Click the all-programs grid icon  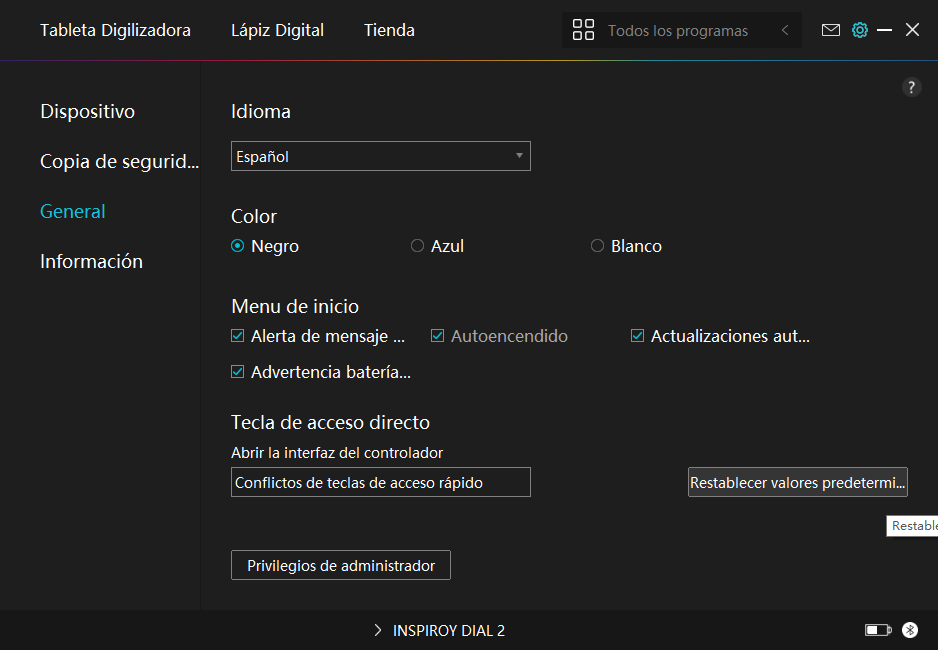(583, 30)
